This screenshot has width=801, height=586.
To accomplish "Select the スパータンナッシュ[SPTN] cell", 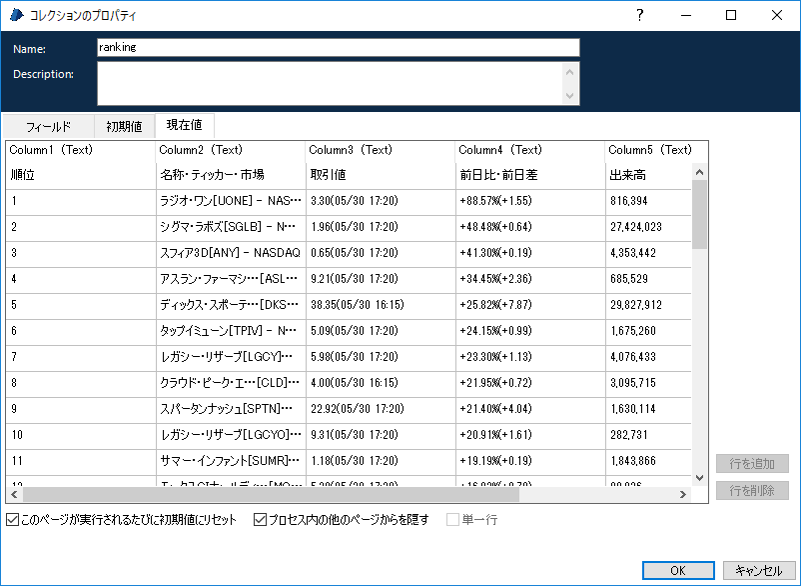I will click(x=231, y=410).
